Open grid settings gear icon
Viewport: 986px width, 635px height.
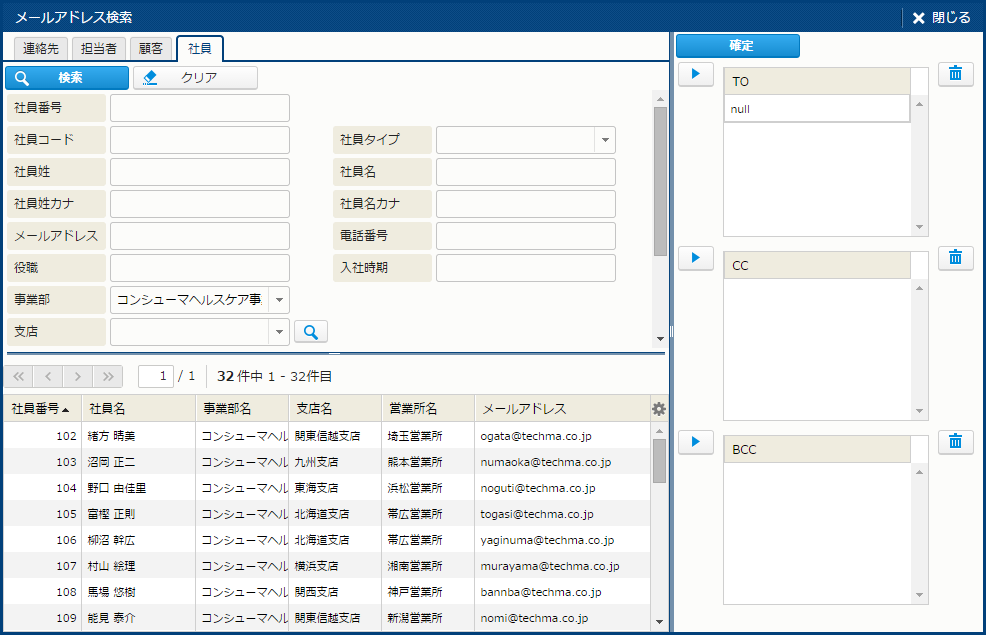click(x=658, y=408)
